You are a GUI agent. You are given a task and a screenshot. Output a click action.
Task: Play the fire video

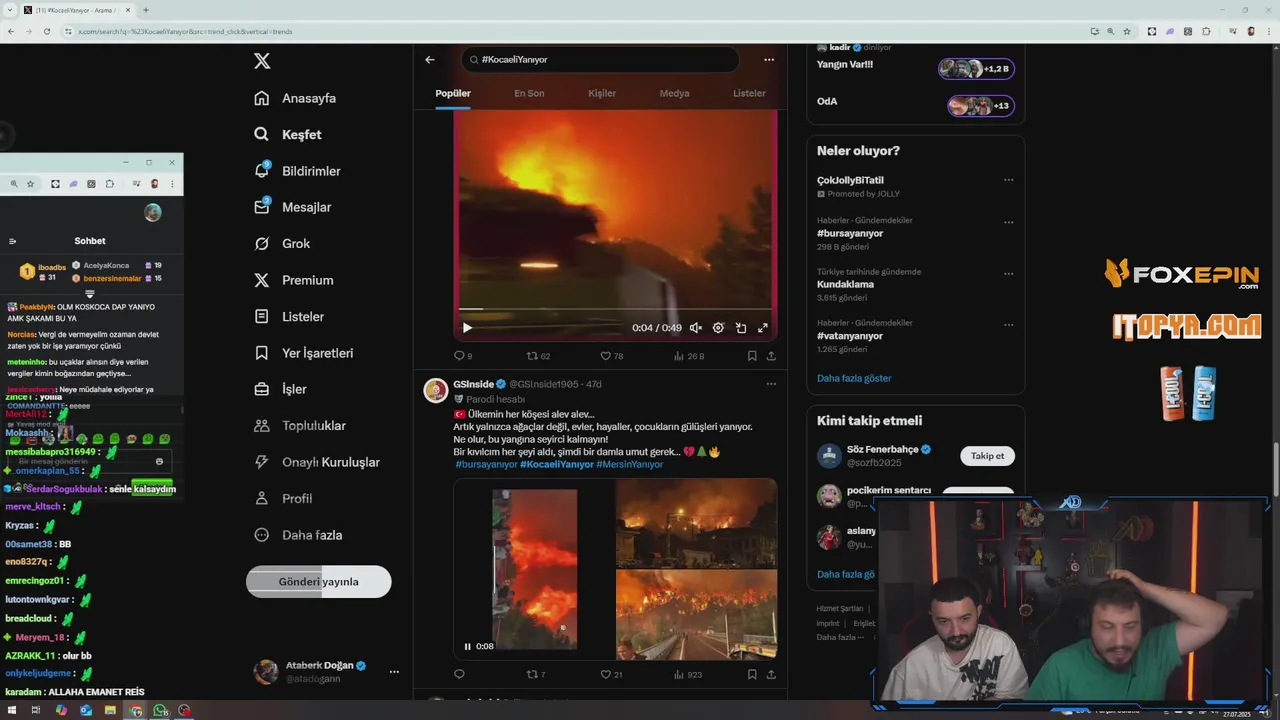tap(467, 328)
